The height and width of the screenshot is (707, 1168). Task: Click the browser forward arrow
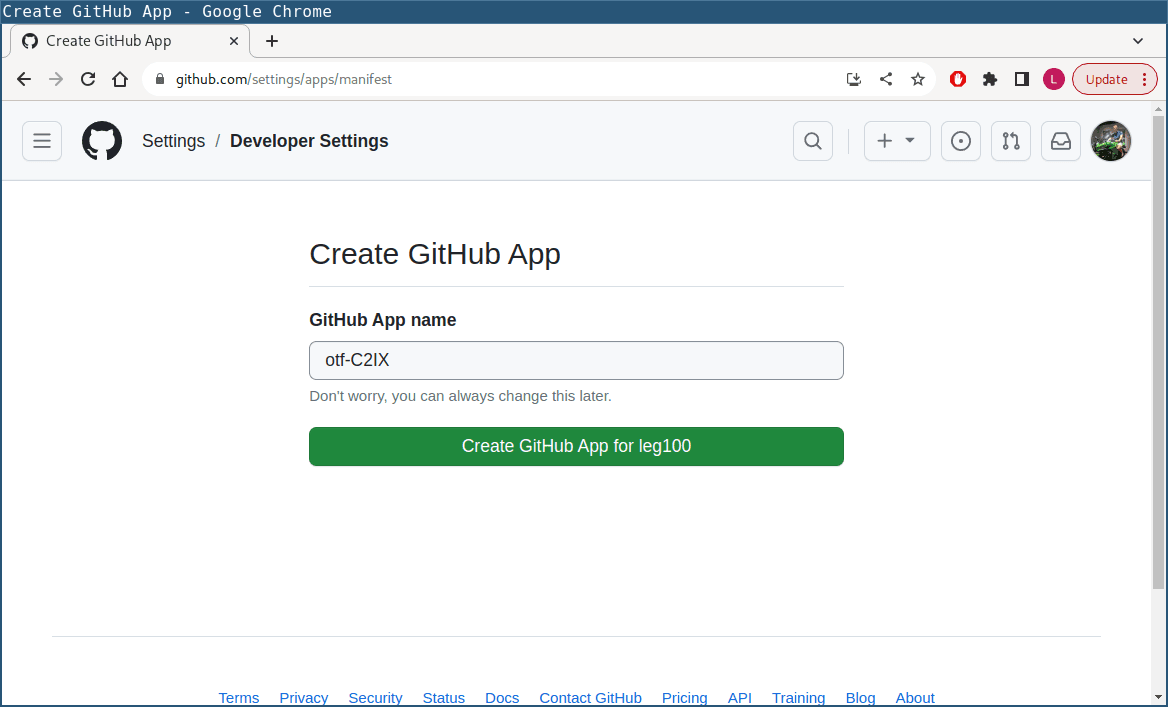pyautogui.click(x=56, y=79)
